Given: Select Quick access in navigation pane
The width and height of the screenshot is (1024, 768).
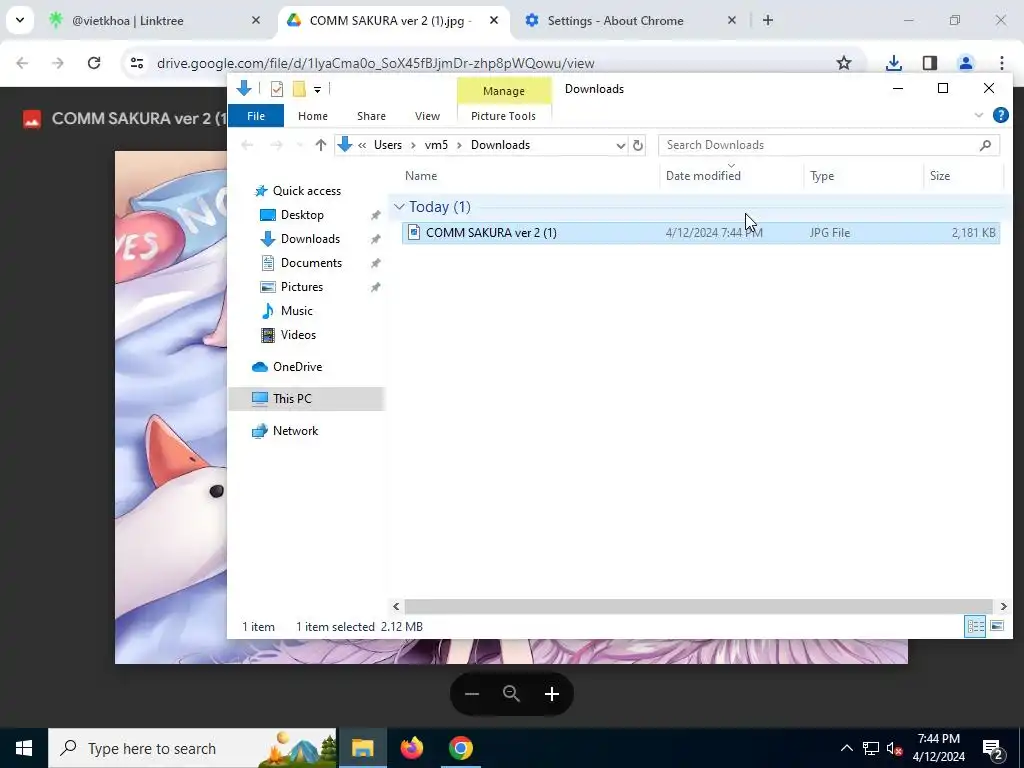Looking at the screenshot, I should 306,191.
